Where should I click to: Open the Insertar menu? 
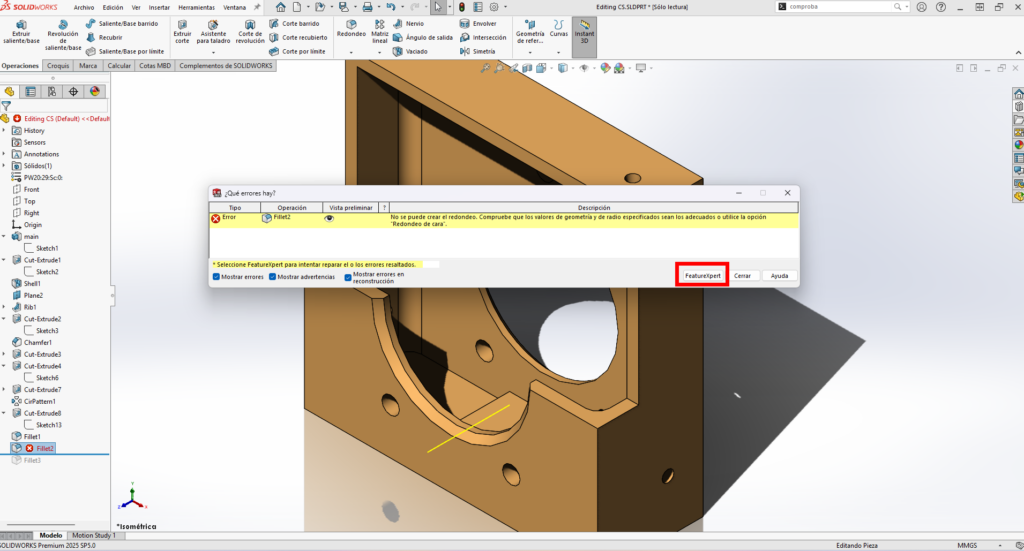(x=159, y=7)
